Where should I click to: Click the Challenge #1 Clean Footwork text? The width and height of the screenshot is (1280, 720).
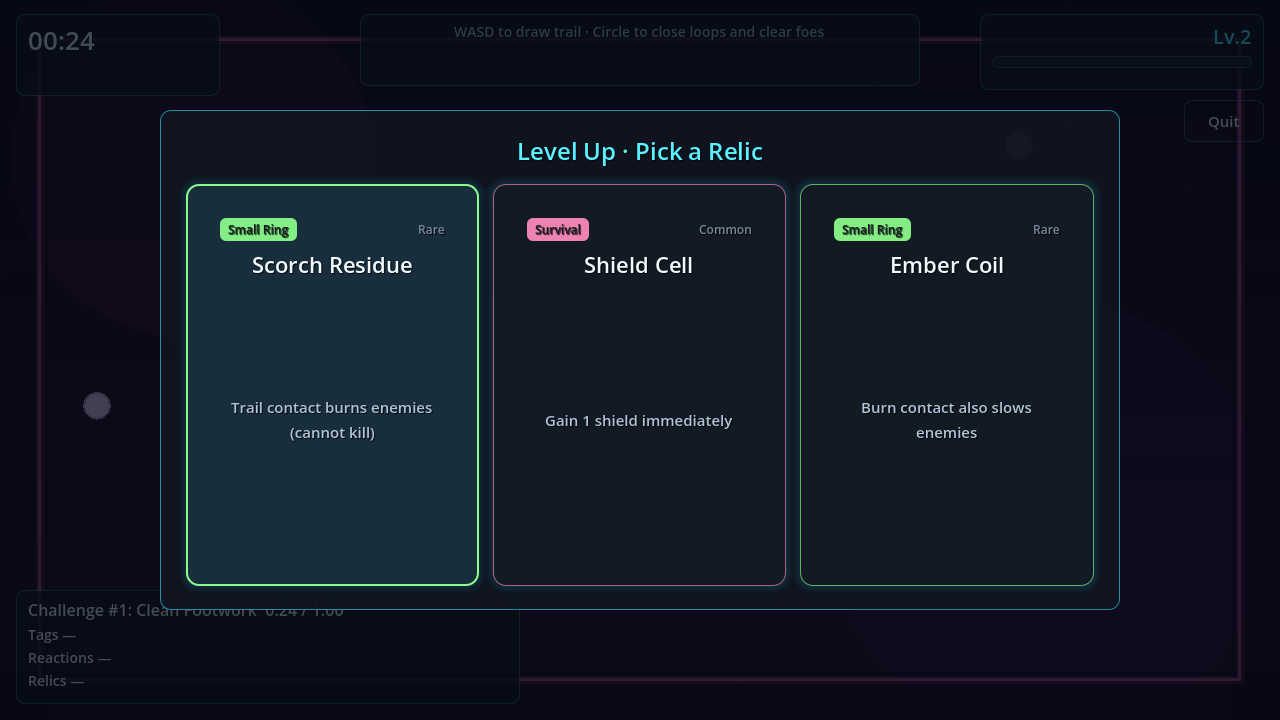142,610
